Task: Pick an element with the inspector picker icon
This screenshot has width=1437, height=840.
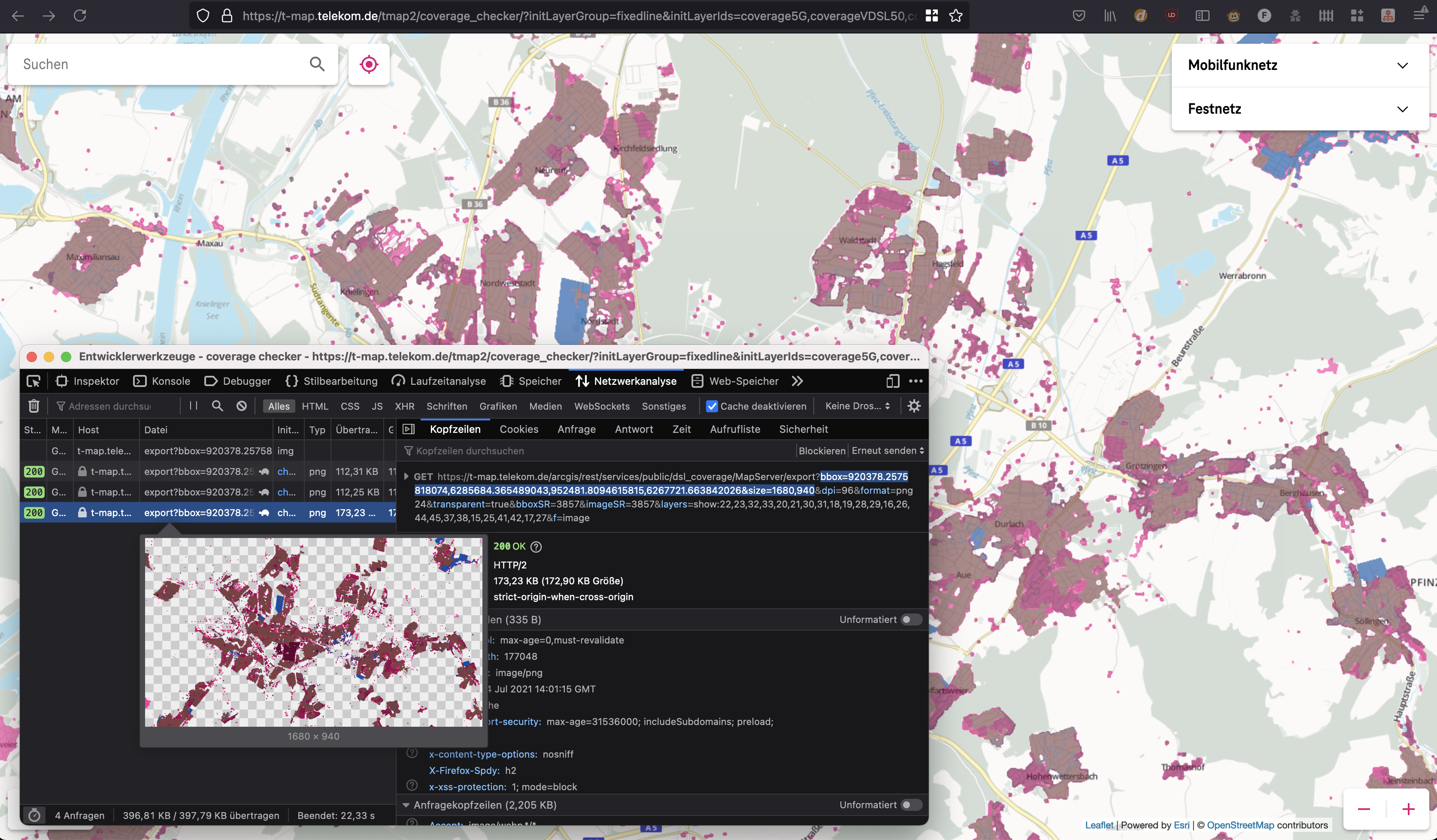Action: [x=33, y=381]
